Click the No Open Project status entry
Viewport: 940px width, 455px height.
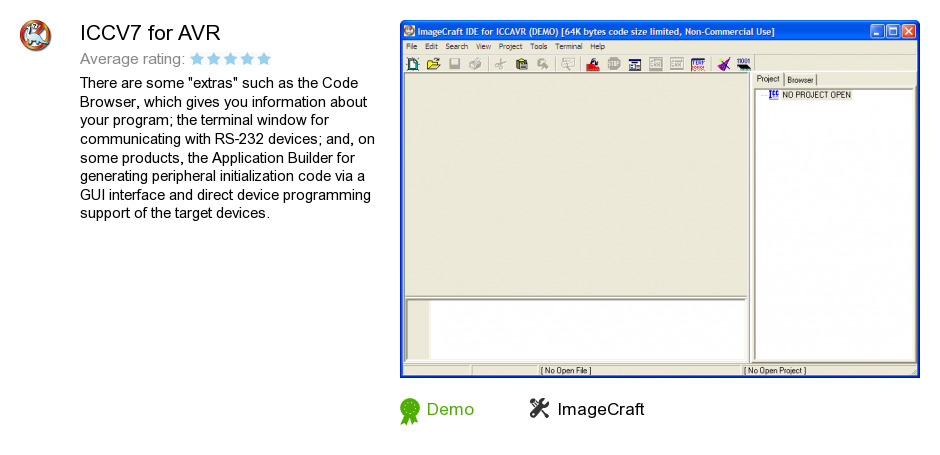(x=776, y=370)
